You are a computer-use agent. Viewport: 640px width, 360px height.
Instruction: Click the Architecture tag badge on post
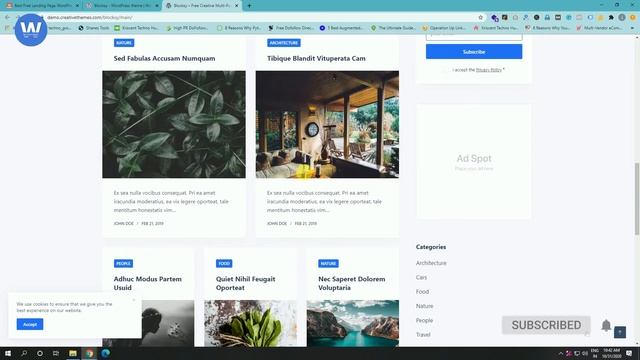(x=284, y=43)
